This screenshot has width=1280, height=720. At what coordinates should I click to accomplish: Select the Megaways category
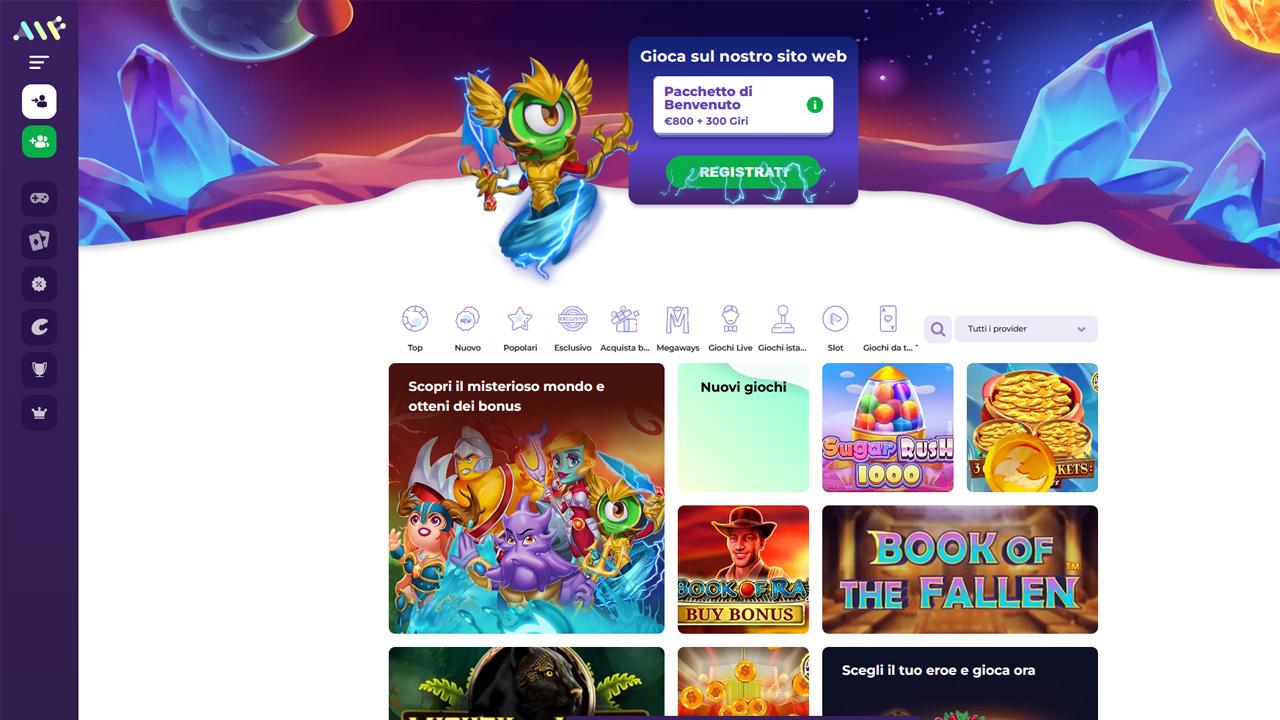pyautogui.click(x=678, y=329)
